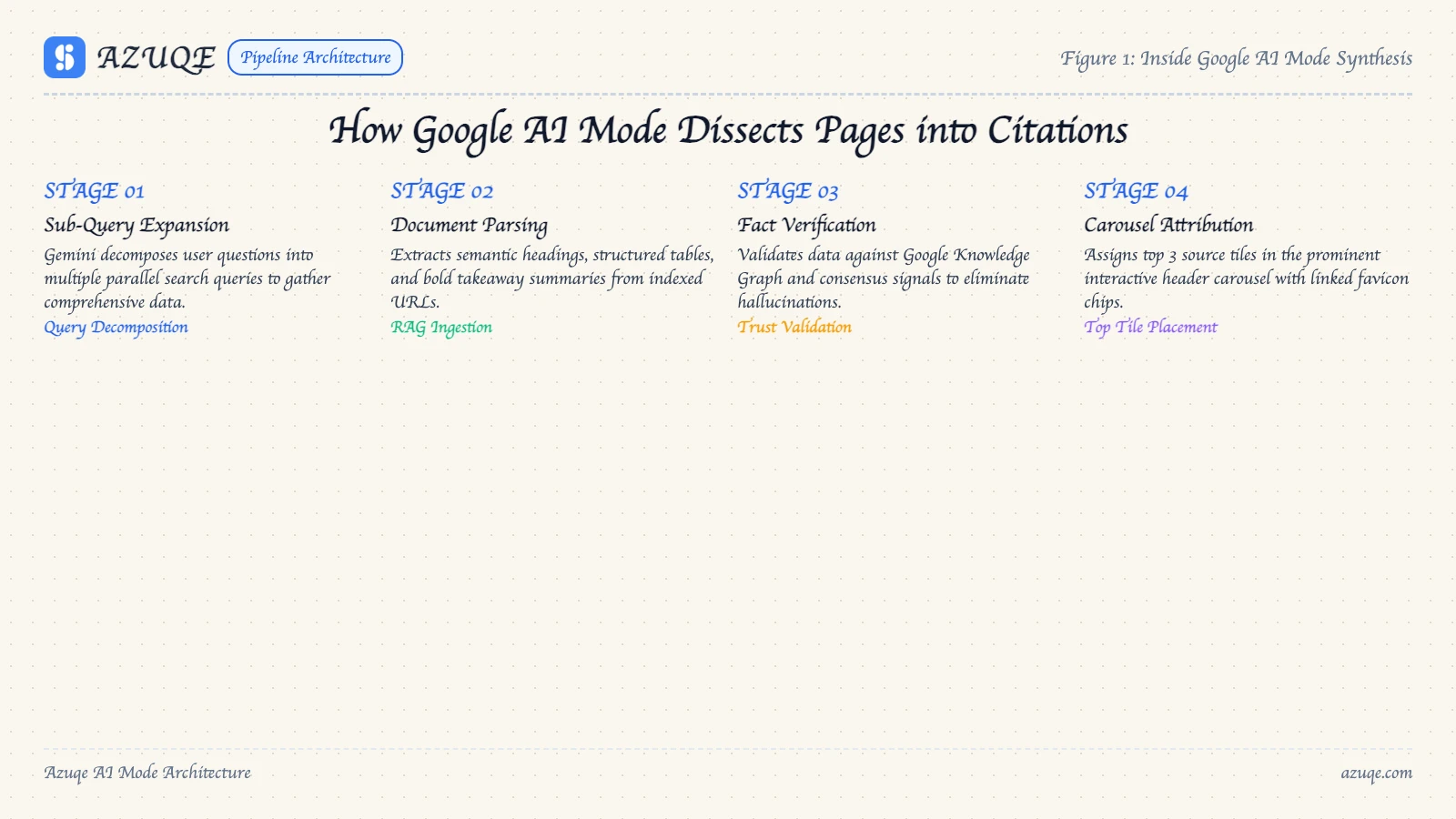Open the azuqe.com footer link
The image size is (1456, 819).
pos(1376,773)
